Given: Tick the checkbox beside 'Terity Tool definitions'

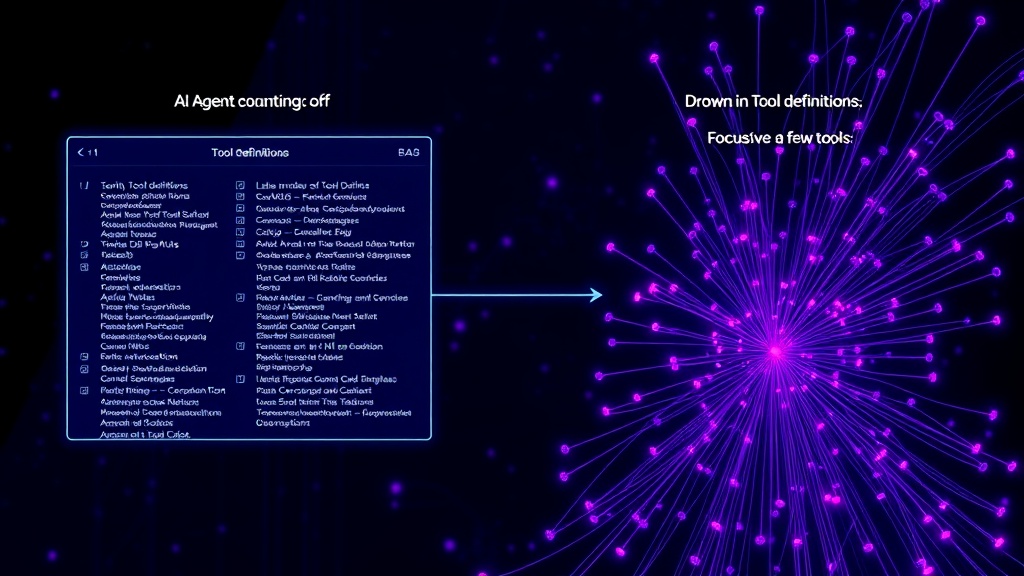Looking at the screenshot, I should click(x=84, y=185).
